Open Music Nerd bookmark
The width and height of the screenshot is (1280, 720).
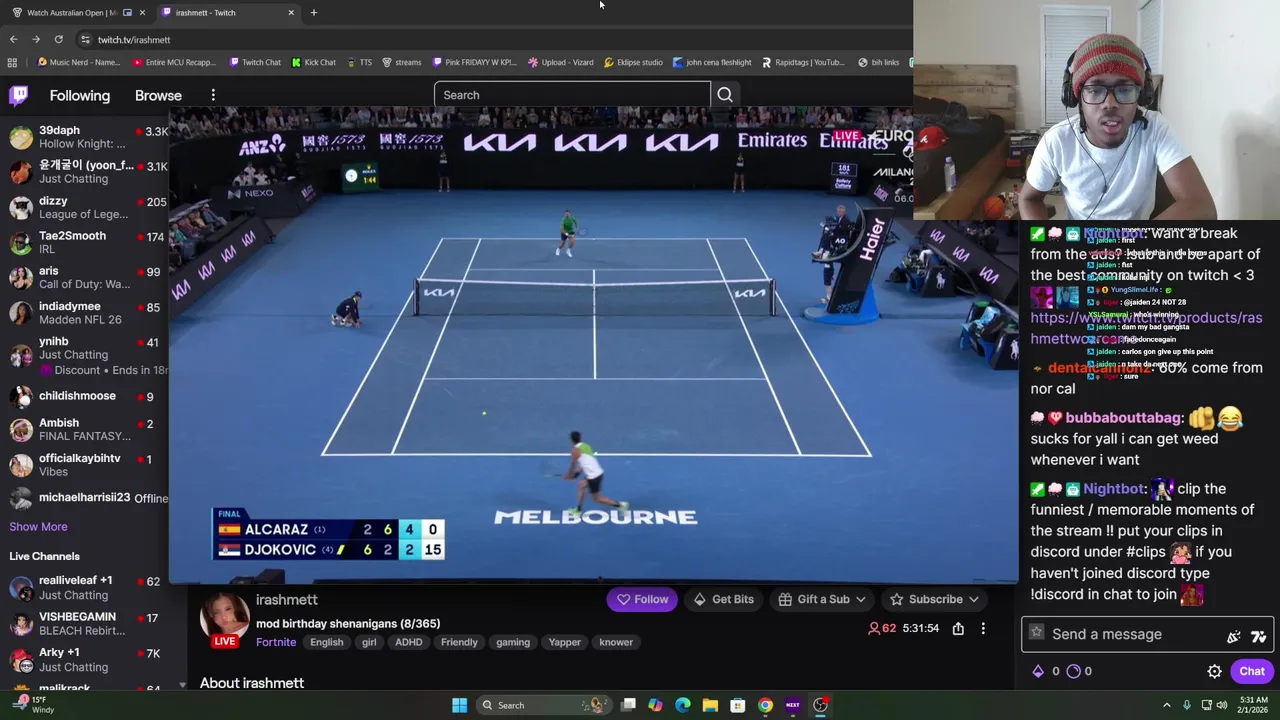point(78,62)
